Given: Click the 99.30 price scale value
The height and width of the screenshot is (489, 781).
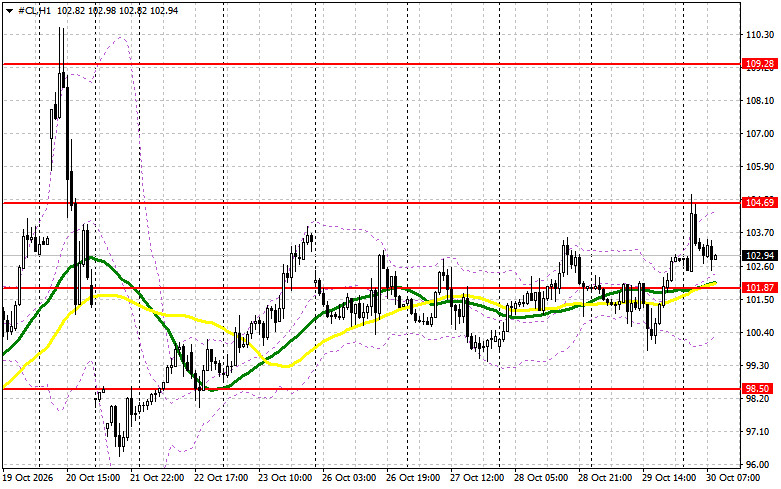Looking at the screenshot, I should pos(760,366).
